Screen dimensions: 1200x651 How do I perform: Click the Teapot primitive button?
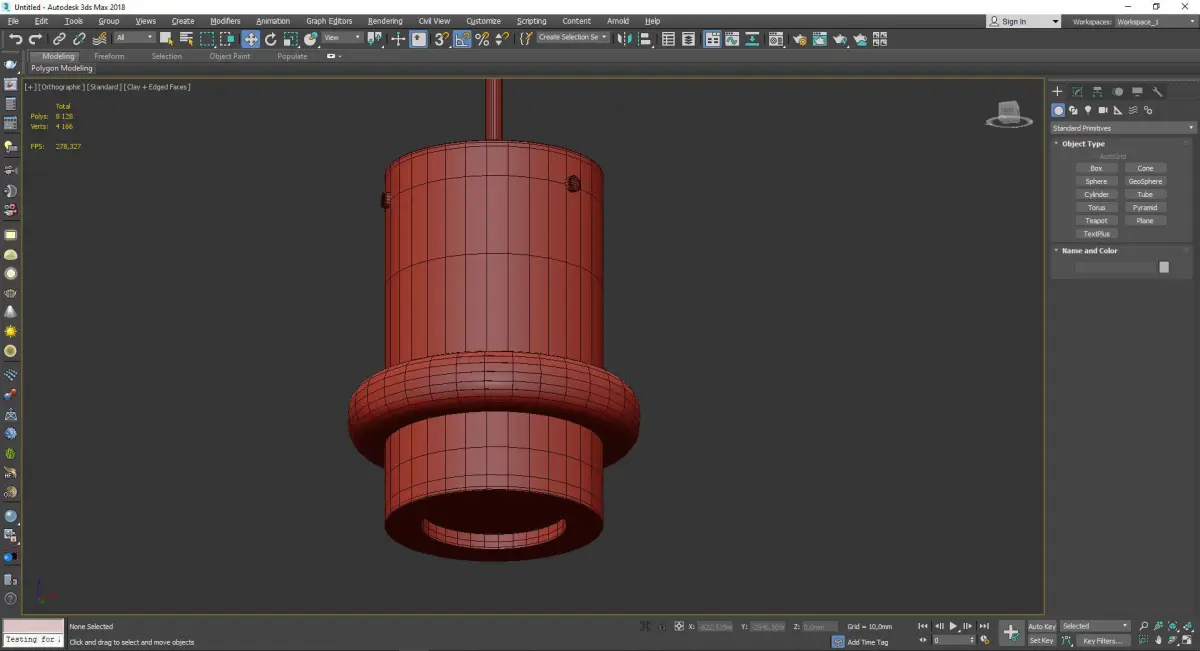coord(1096,220)
